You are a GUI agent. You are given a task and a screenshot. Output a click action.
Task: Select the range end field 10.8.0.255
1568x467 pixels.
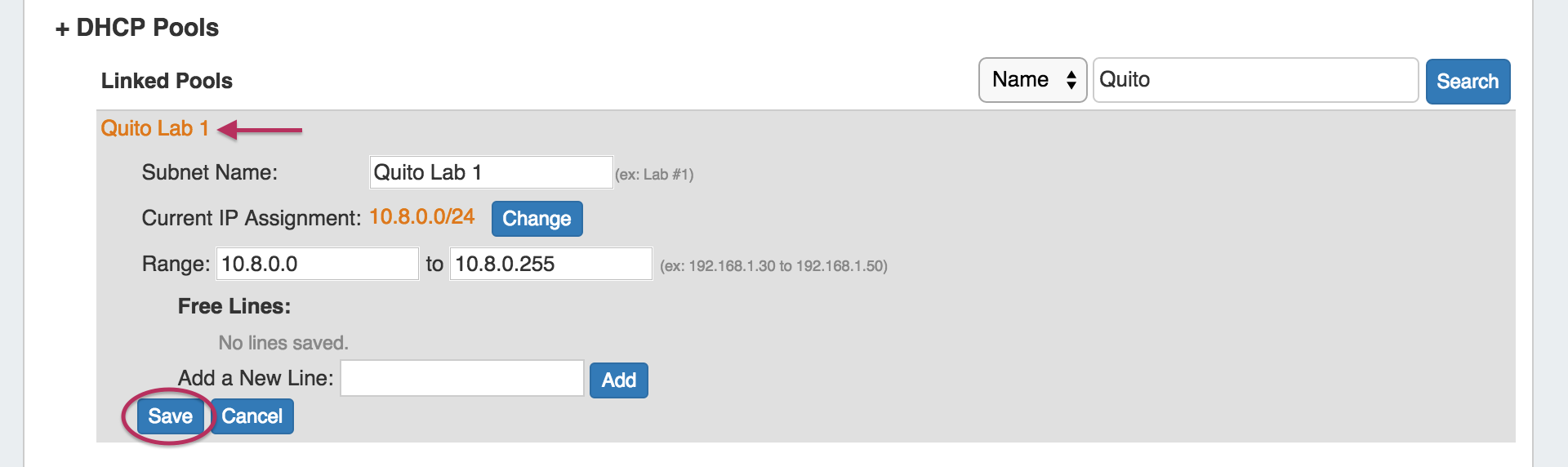(x=550, y=265)
